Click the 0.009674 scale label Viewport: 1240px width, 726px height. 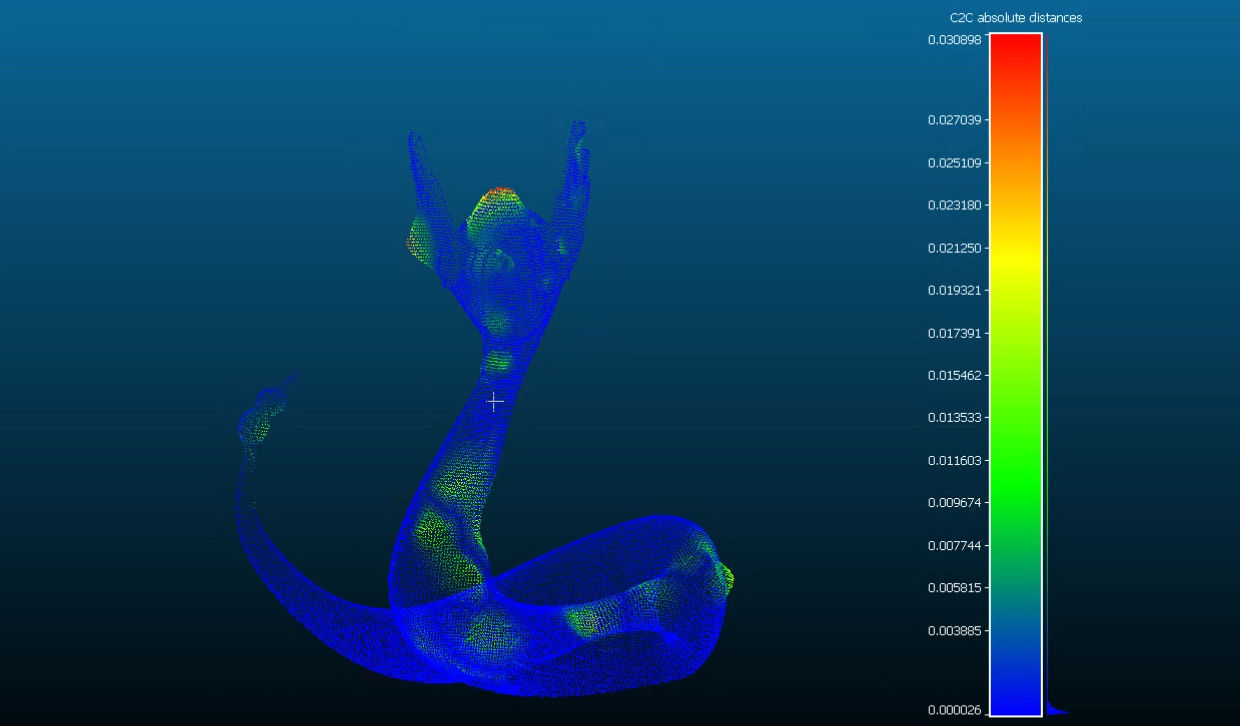coord(954,503)
